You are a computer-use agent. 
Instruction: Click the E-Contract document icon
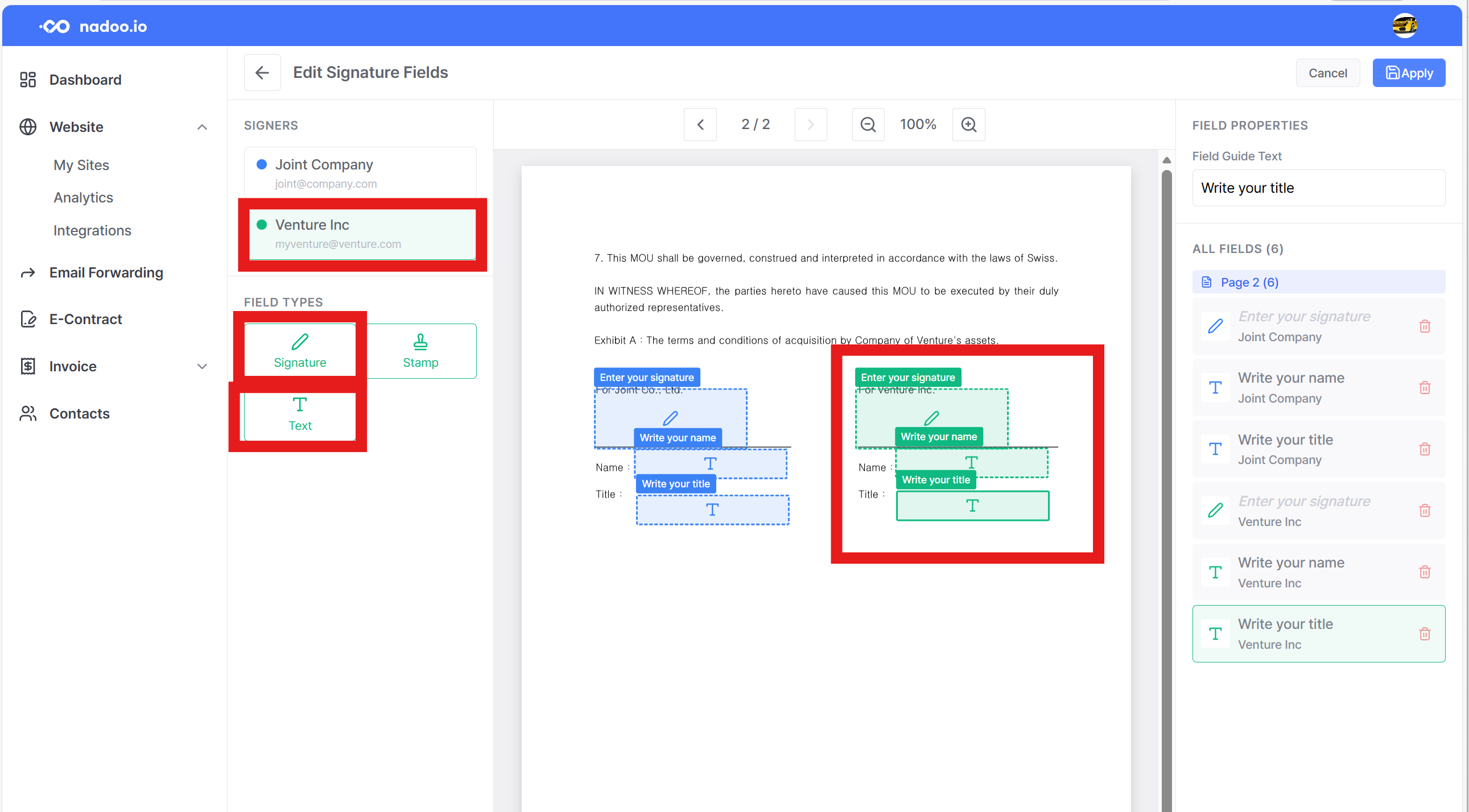pyautogui.click(x=28, y=319)
